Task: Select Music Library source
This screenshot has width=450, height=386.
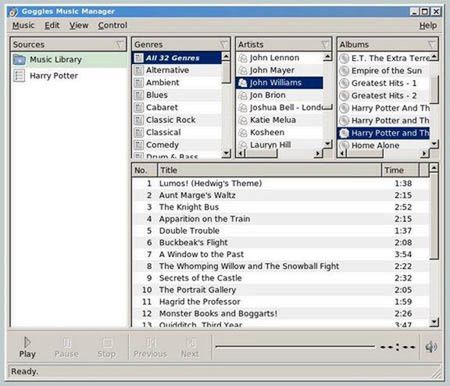Action: point(69,60)
